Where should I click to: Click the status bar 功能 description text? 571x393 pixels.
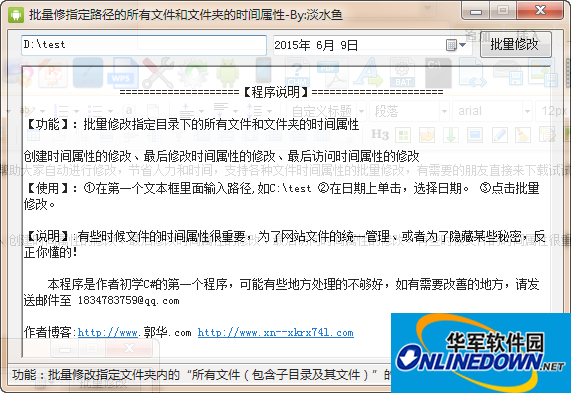click(201, 374)
